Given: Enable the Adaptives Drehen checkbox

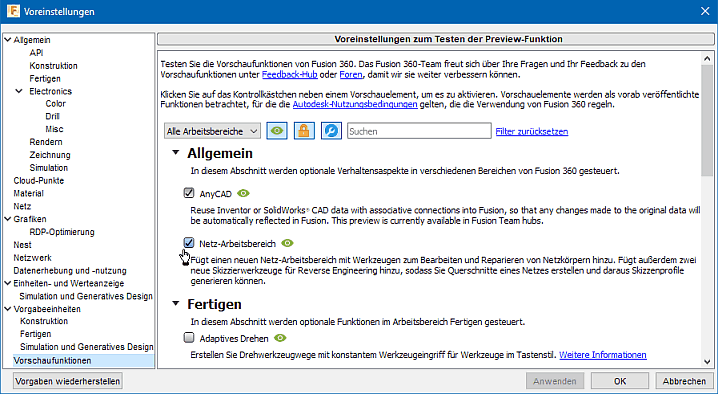Looking at the screenshot, I should 189,338.
